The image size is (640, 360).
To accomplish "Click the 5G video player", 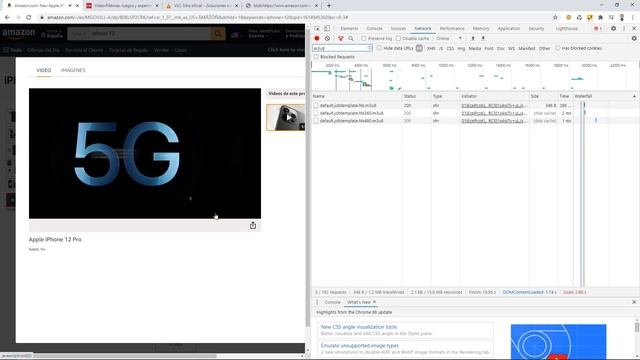I will [x=145, y=153].
